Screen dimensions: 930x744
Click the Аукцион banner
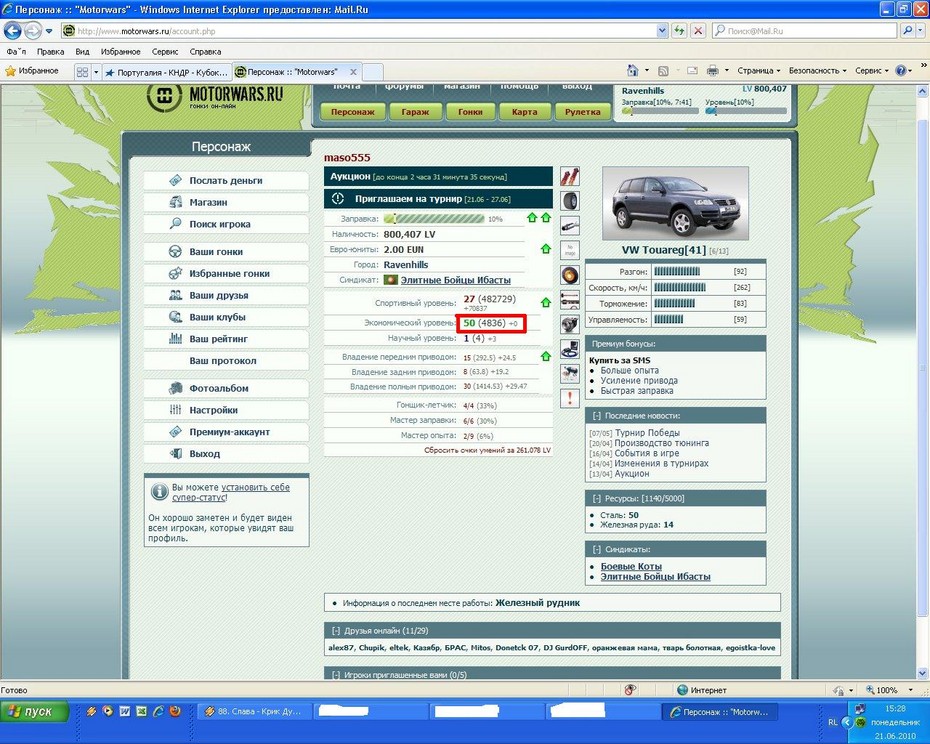click(x=438, y=176)
